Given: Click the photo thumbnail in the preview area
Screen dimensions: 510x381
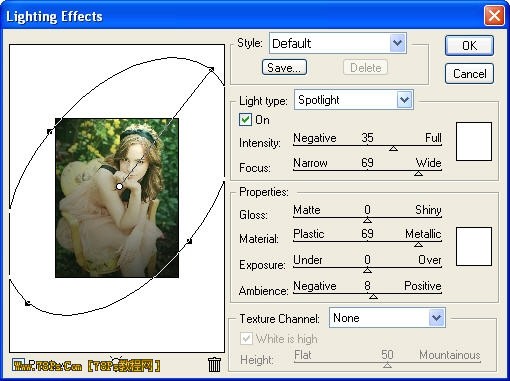Looking at the screenshot, I should click(x=117, y=198).
